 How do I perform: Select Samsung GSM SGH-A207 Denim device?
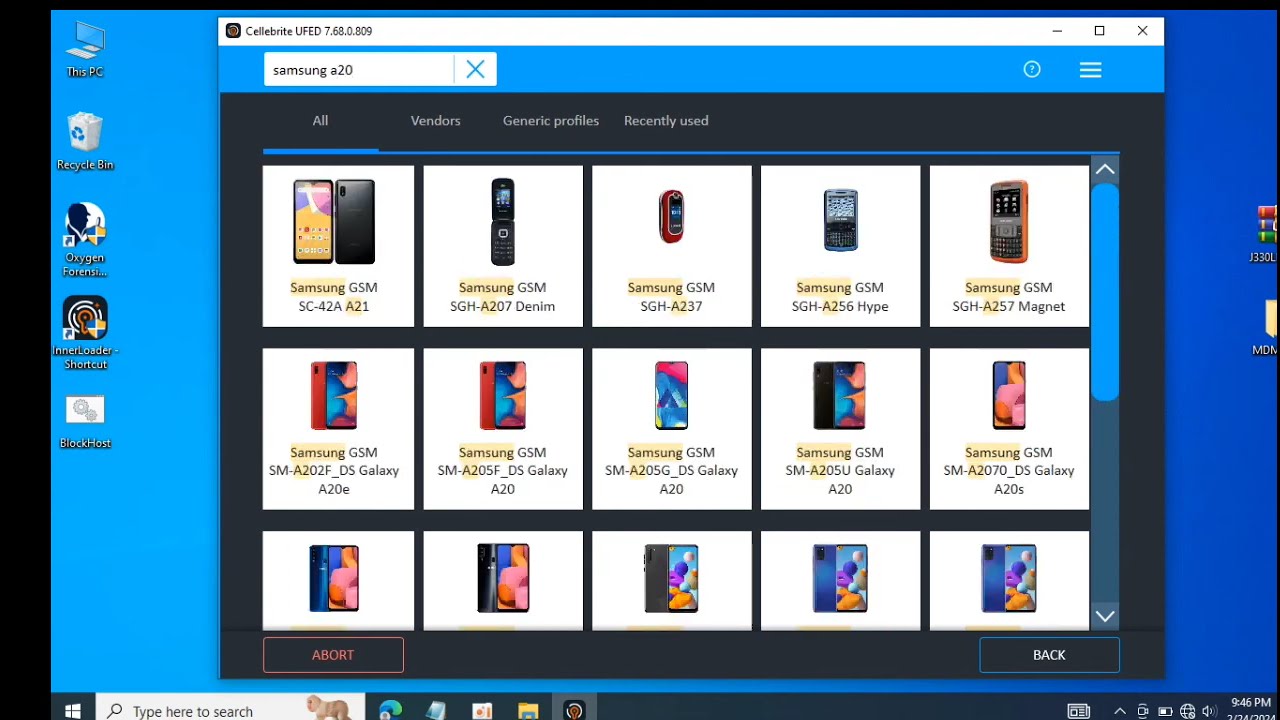(x=503, y=246)
